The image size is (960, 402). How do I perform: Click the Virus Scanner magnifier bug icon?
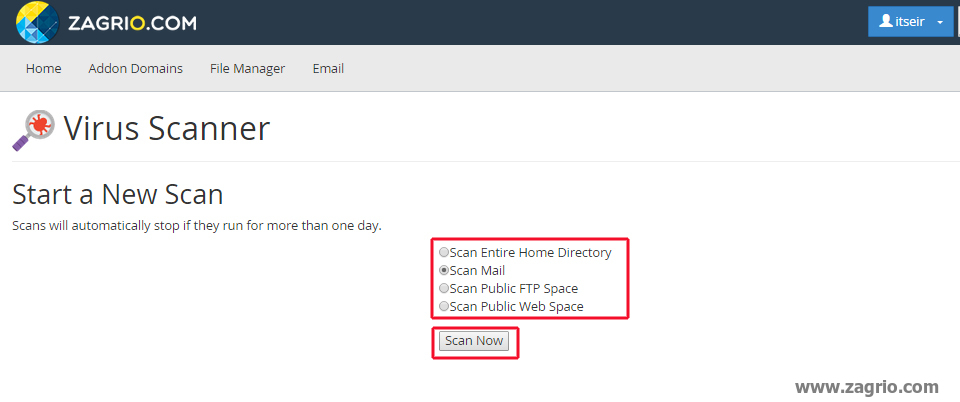[34, 130]
